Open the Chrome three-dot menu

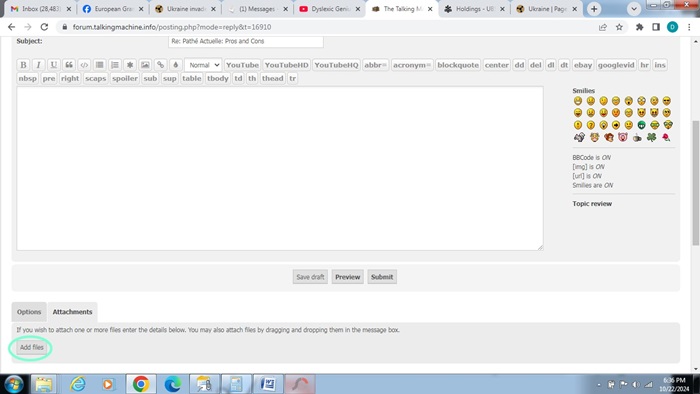click(x=689, y=27)
